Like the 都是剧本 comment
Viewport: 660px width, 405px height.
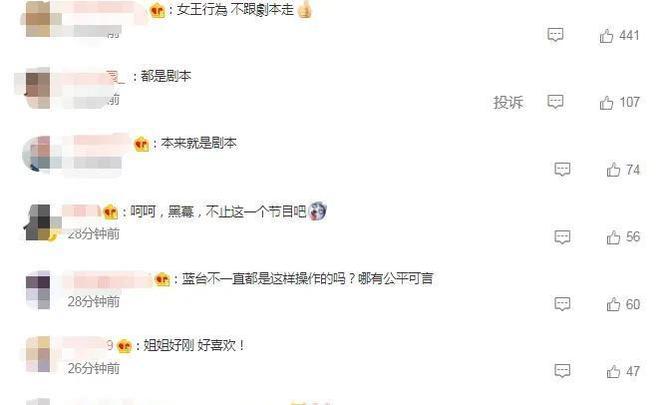click(607, 102)
